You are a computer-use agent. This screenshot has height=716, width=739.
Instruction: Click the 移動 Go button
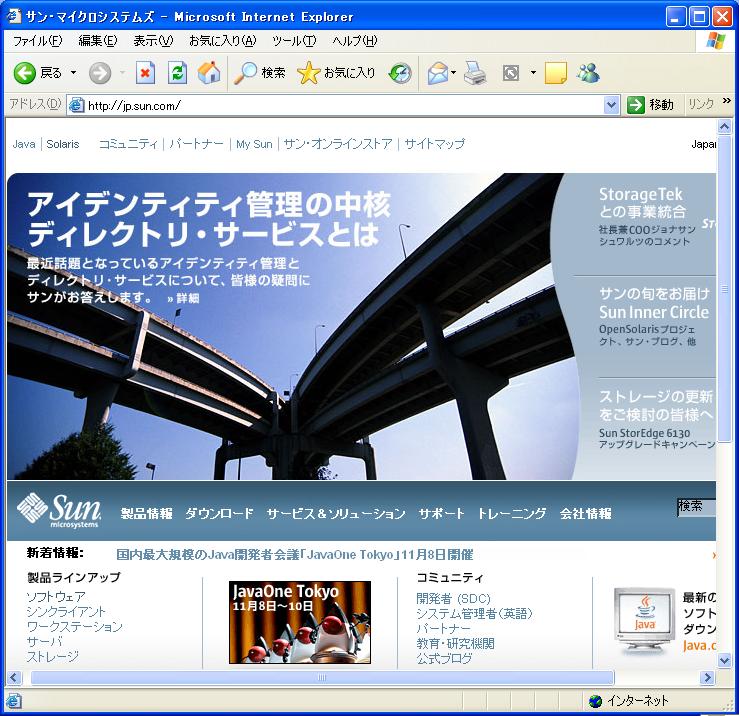651,105
